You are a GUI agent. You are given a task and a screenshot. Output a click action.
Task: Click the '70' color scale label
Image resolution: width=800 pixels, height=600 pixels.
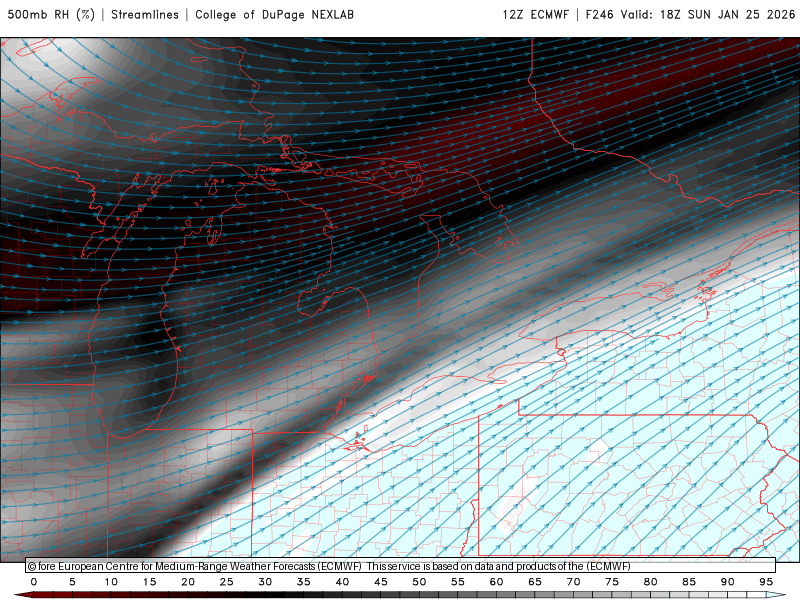(x=573, y=582)
